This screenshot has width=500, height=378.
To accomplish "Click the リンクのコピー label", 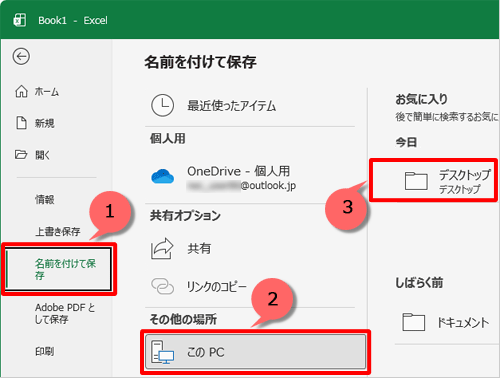I will 217,286.
